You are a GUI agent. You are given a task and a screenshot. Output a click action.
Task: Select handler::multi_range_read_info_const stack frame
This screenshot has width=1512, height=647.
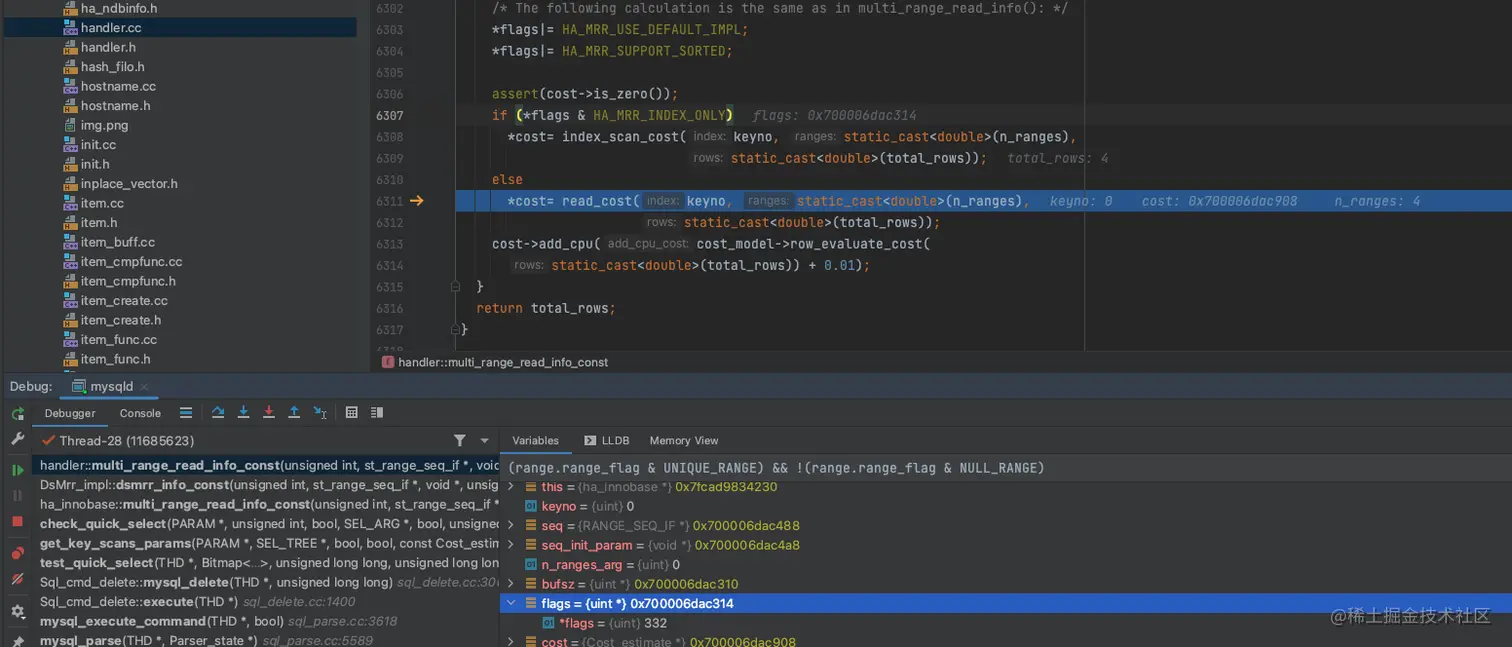pos(266,465)
